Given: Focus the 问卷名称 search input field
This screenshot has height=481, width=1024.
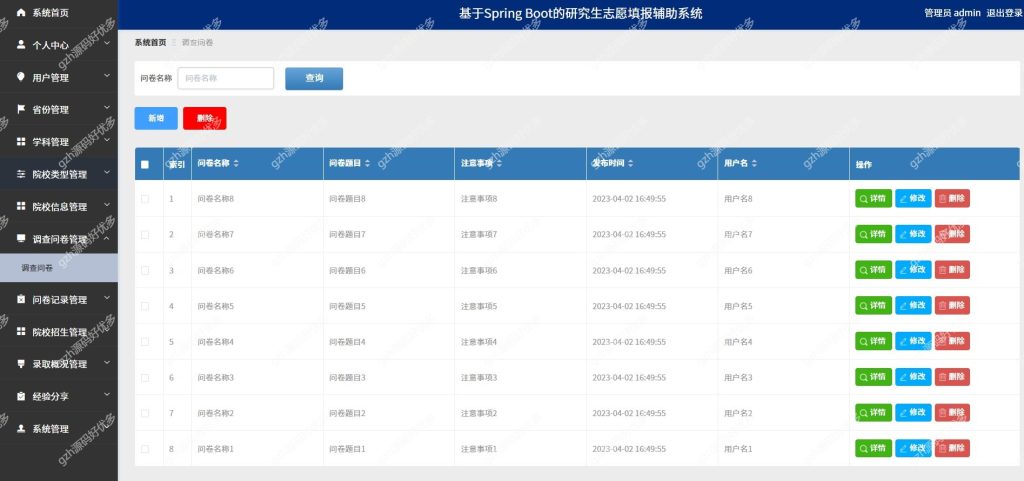Looking at the screenshot, I should click(x=226, y=78).
